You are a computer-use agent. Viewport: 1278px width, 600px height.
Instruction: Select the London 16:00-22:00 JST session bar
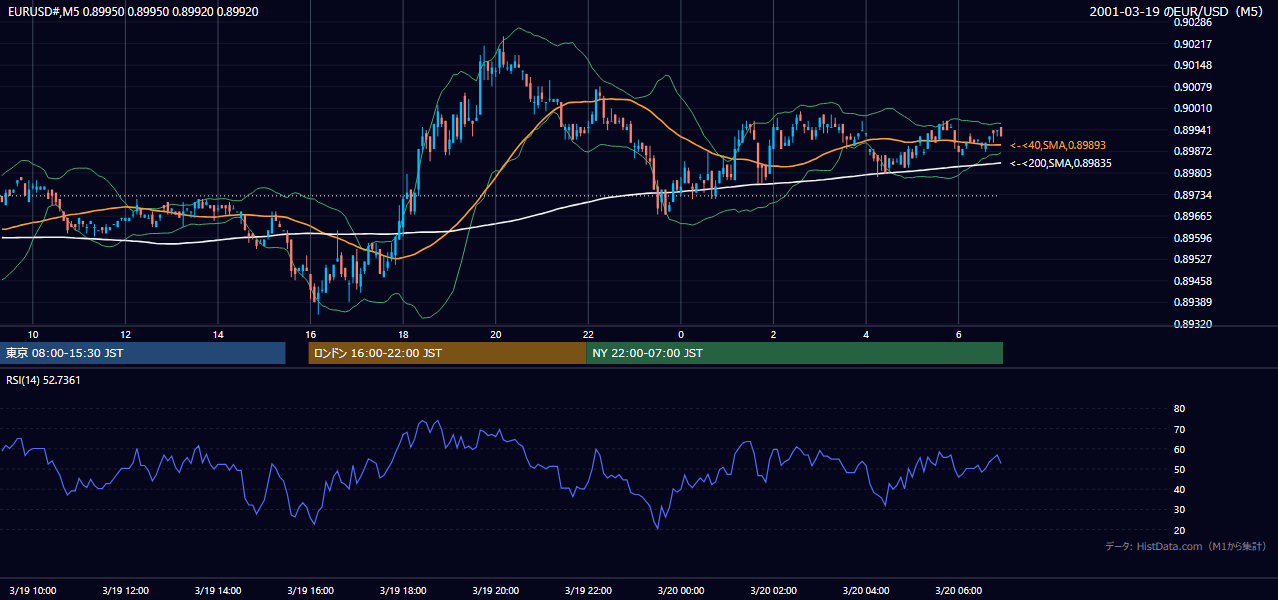447,353
